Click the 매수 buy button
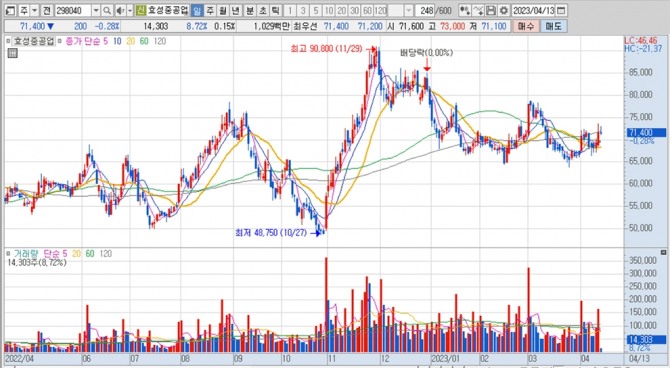 click(x=525, y=26)
